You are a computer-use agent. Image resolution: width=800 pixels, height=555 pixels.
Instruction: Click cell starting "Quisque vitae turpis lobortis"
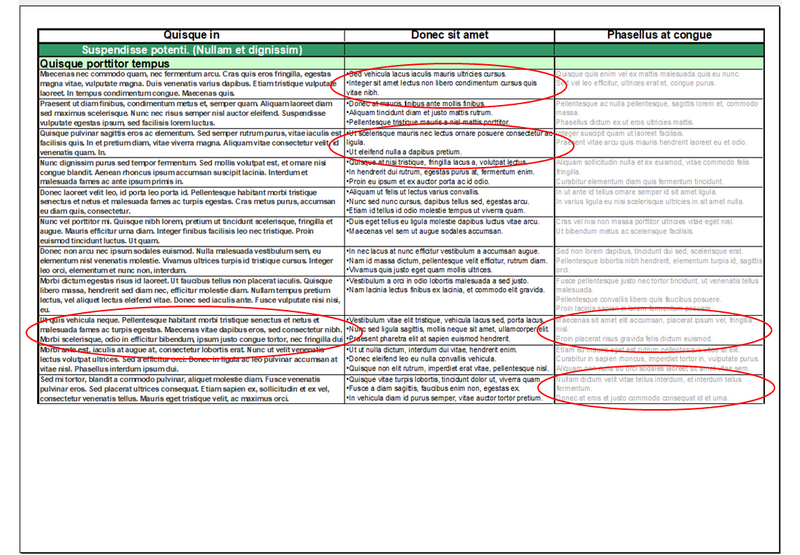pos(449,389)
